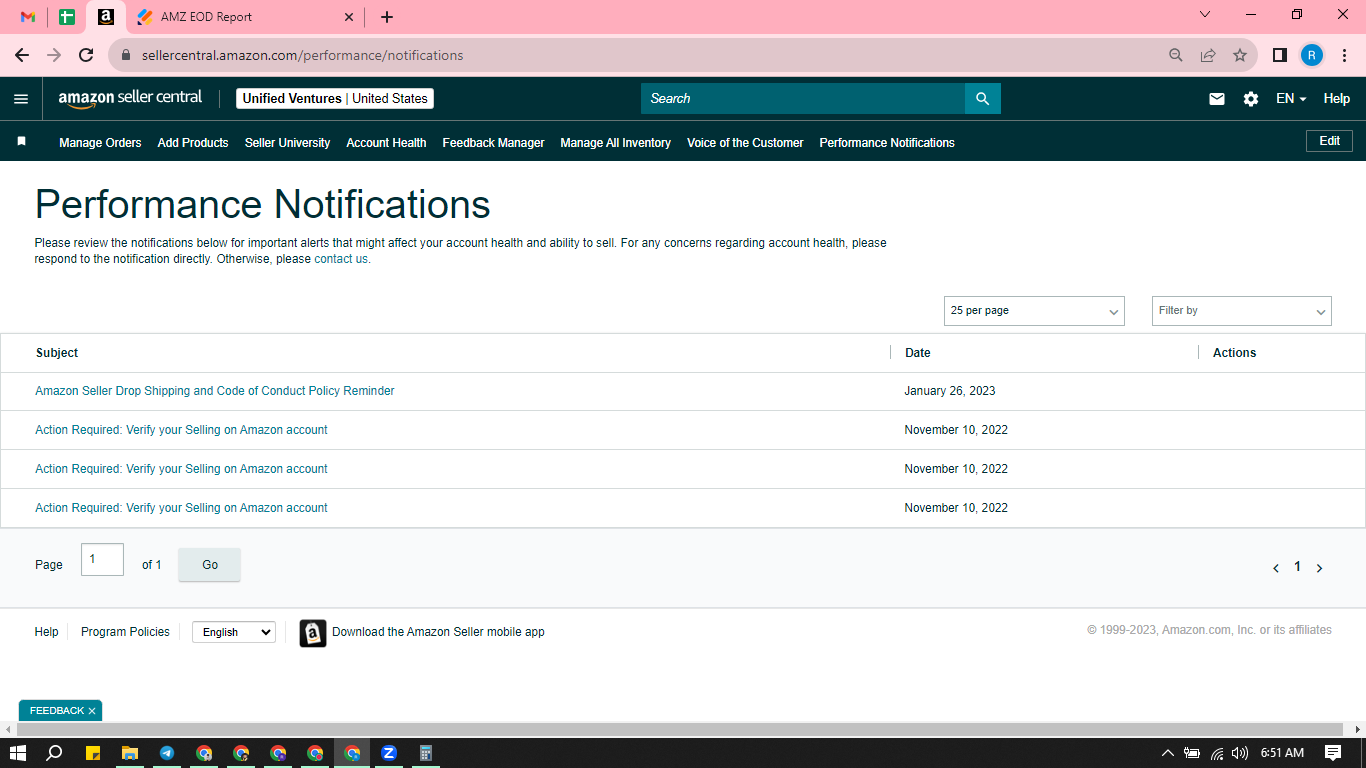Image resolution: width=1366 pixels, height=768 pixels.
Task: Click the search magnifier button
Action: (983, 98)
